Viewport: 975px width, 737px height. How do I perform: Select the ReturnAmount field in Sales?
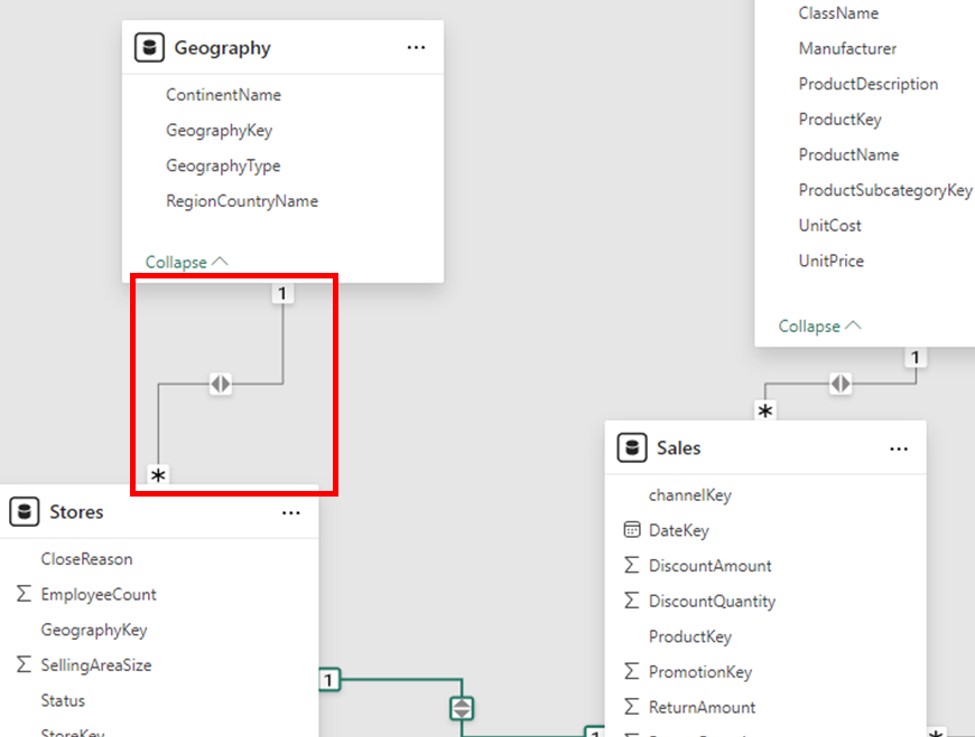[701, 707]
